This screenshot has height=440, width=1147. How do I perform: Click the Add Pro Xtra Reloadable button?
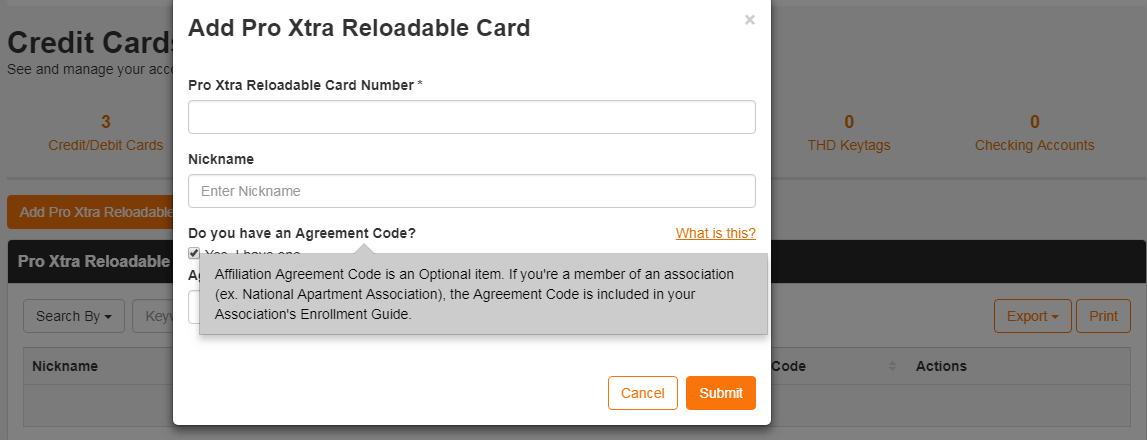coord(90,212)
